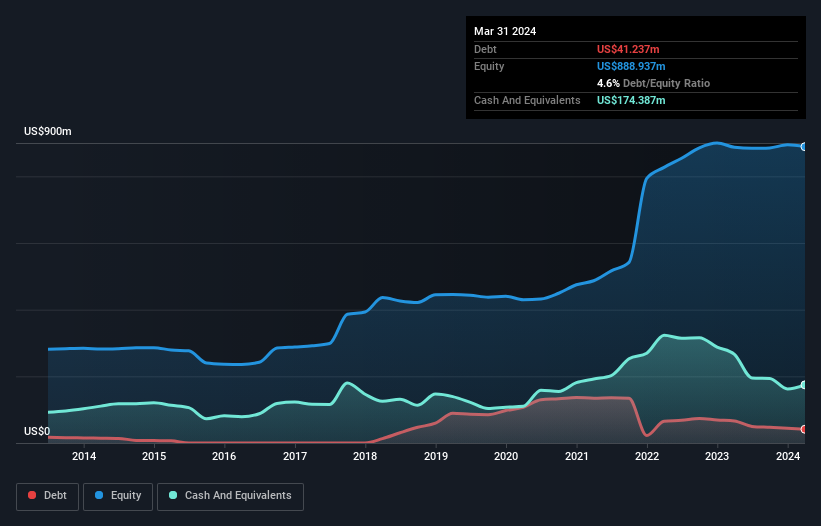Click the 2019 x-axis label
Screen dimensions: 821x526
(x=436, y=456)
